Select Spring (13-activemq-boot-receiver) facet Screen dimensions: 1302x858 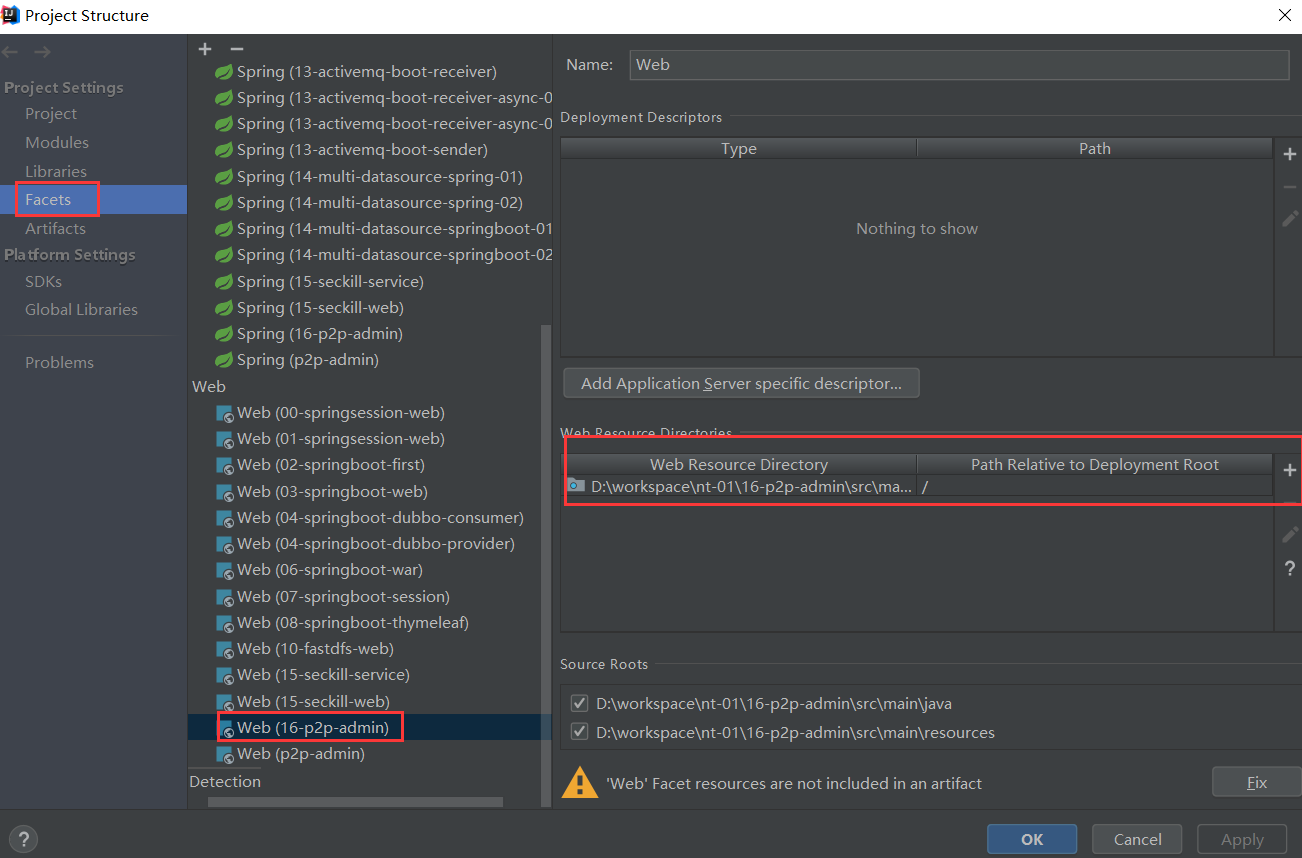tap(366, 72)
